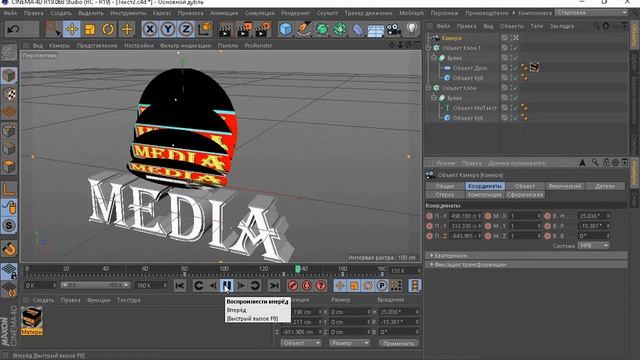This screenshot has height=360, width=640.
Task: Click the record keyframe red button
Action: click(x=293, y=286)
